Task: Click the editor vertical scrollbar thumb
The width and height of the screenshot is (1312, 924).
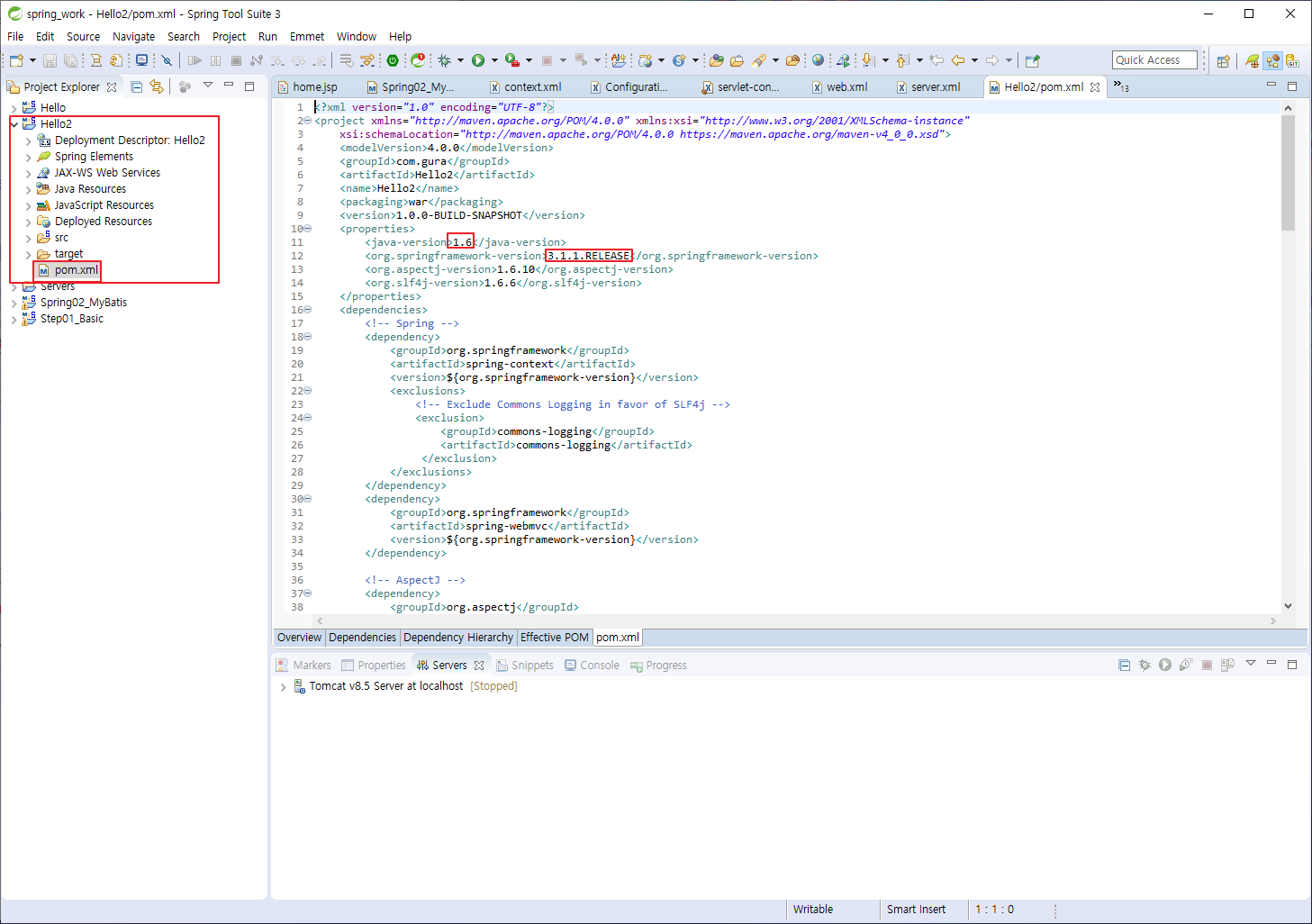Action: [1288, 173]
